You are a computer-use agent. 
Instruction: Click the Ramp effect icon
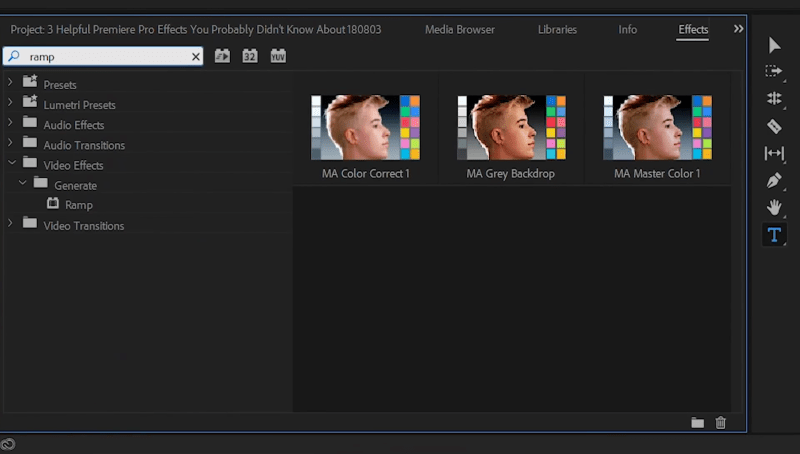pos(53,204)
